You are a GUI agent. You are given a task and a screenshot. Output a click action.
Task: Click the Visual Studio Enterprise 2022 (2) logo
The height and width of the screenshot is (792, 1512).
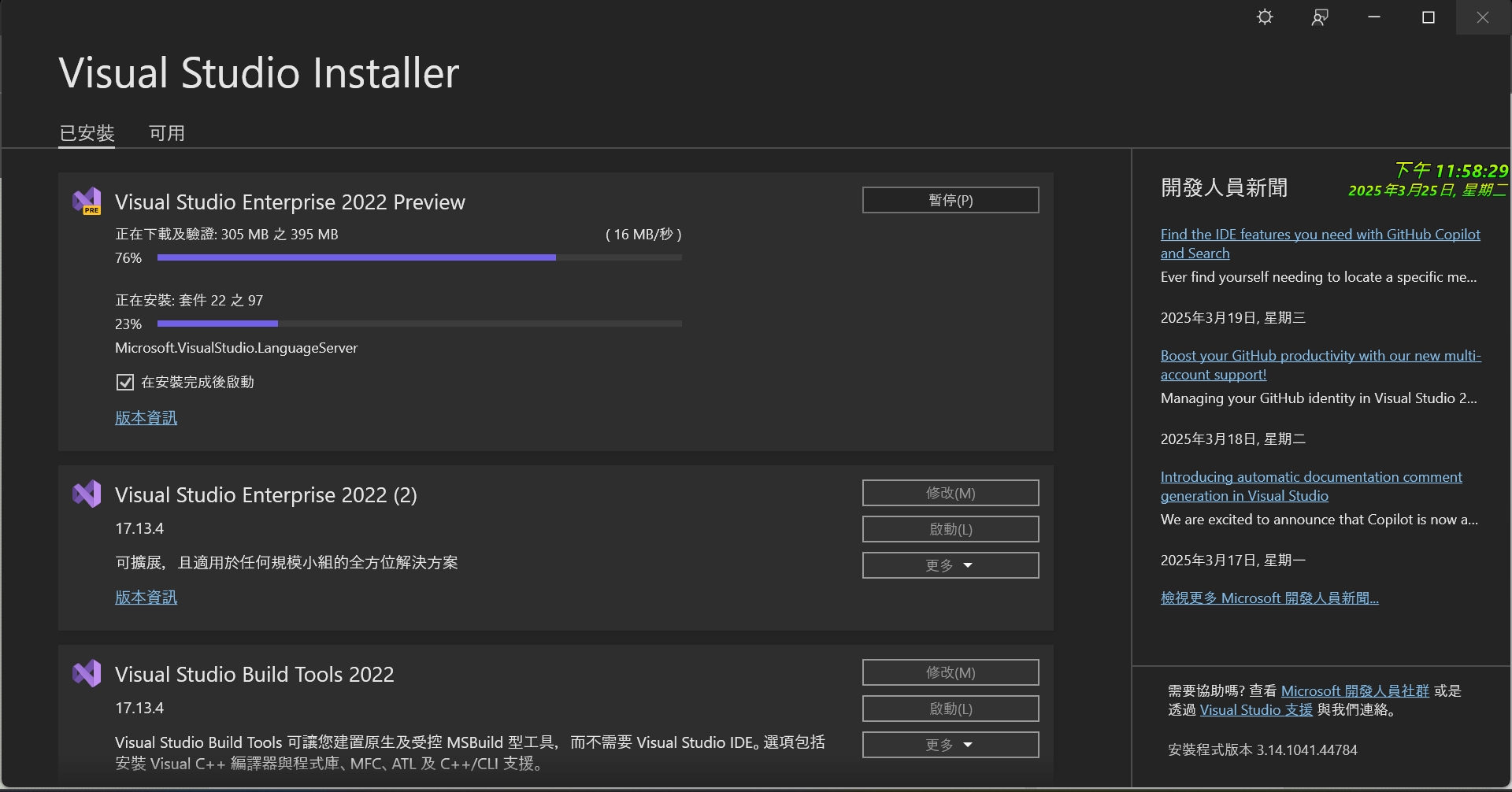87,494
